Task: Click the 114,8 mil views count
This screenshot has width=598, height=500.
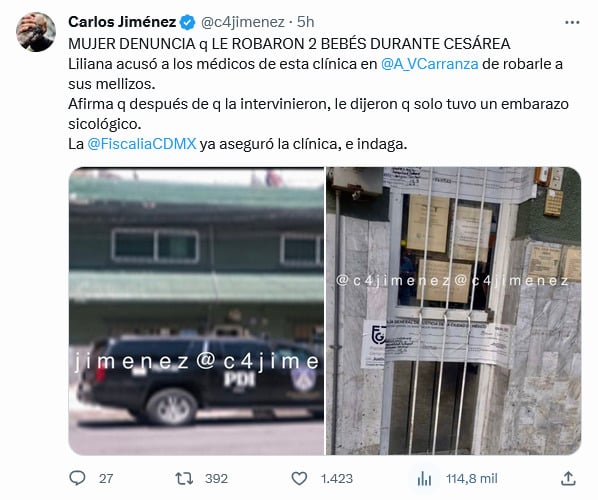Action: click(x=472, y=479)
